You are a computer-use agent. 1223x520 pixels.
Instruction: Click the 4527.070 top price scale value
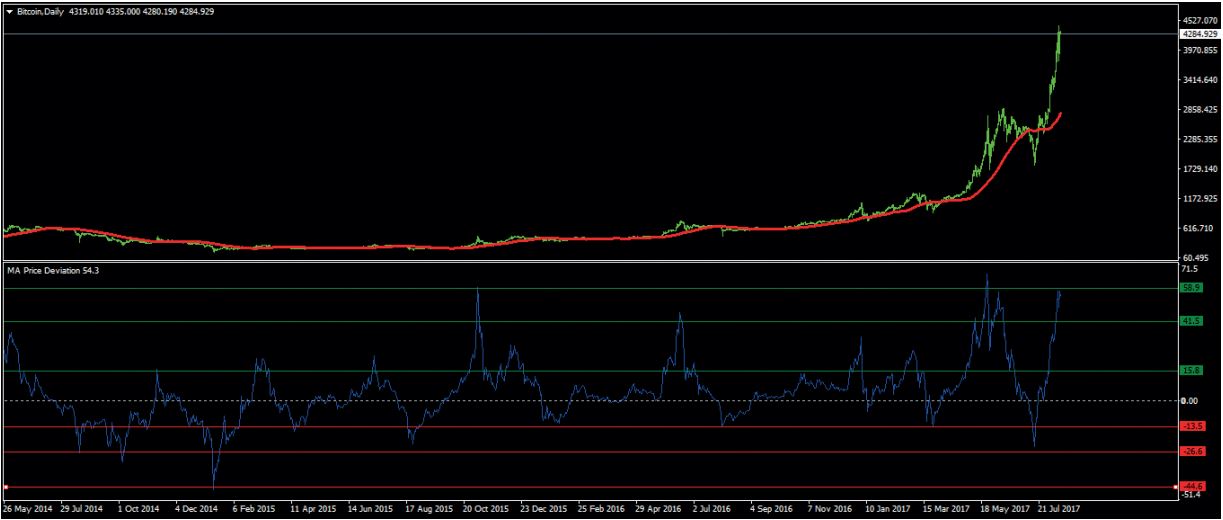(1199, 20)
